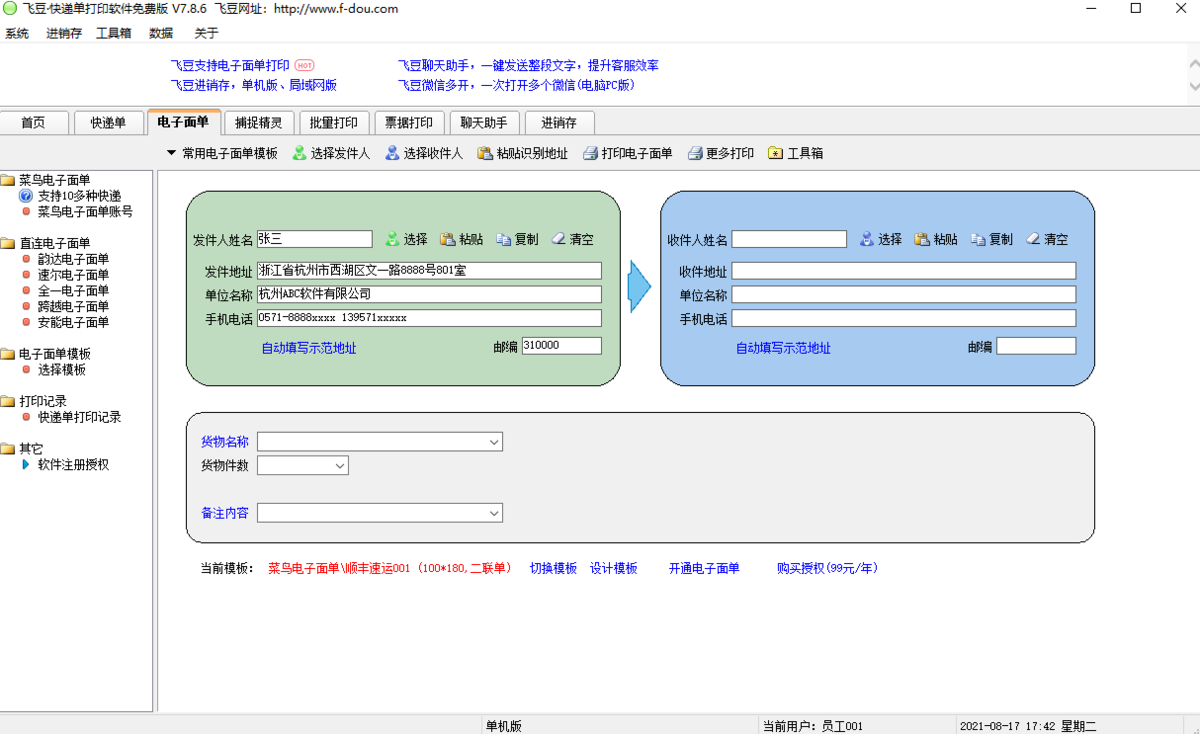Click 粘贴 icon in recipient panel
The image size is (1200, 734).
point(922,240)
